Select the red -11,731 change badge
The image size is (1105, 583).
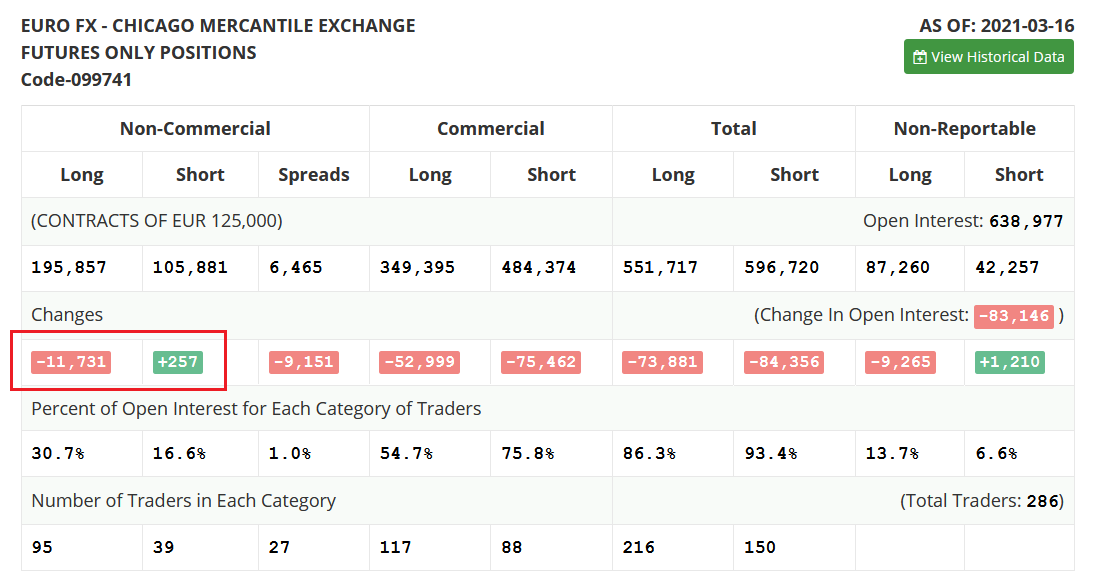pos(71,362)
